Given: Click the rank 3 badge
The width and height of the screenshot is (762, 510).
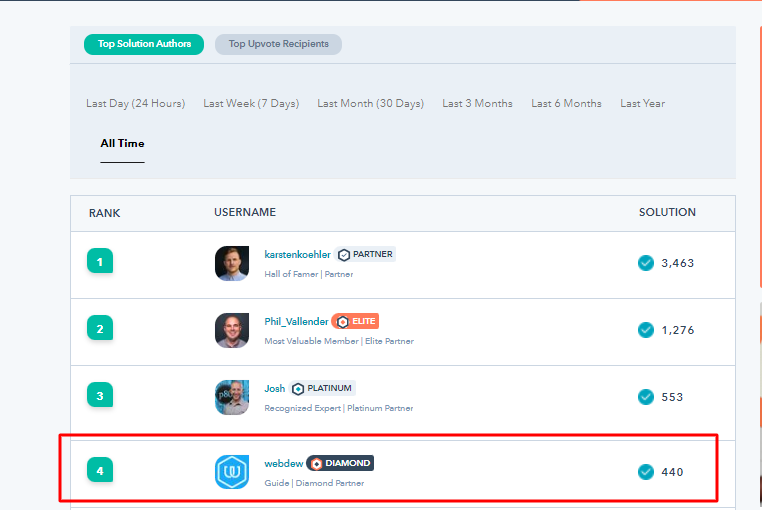Looking at the screenshot, I should click(x=100, y=395).
